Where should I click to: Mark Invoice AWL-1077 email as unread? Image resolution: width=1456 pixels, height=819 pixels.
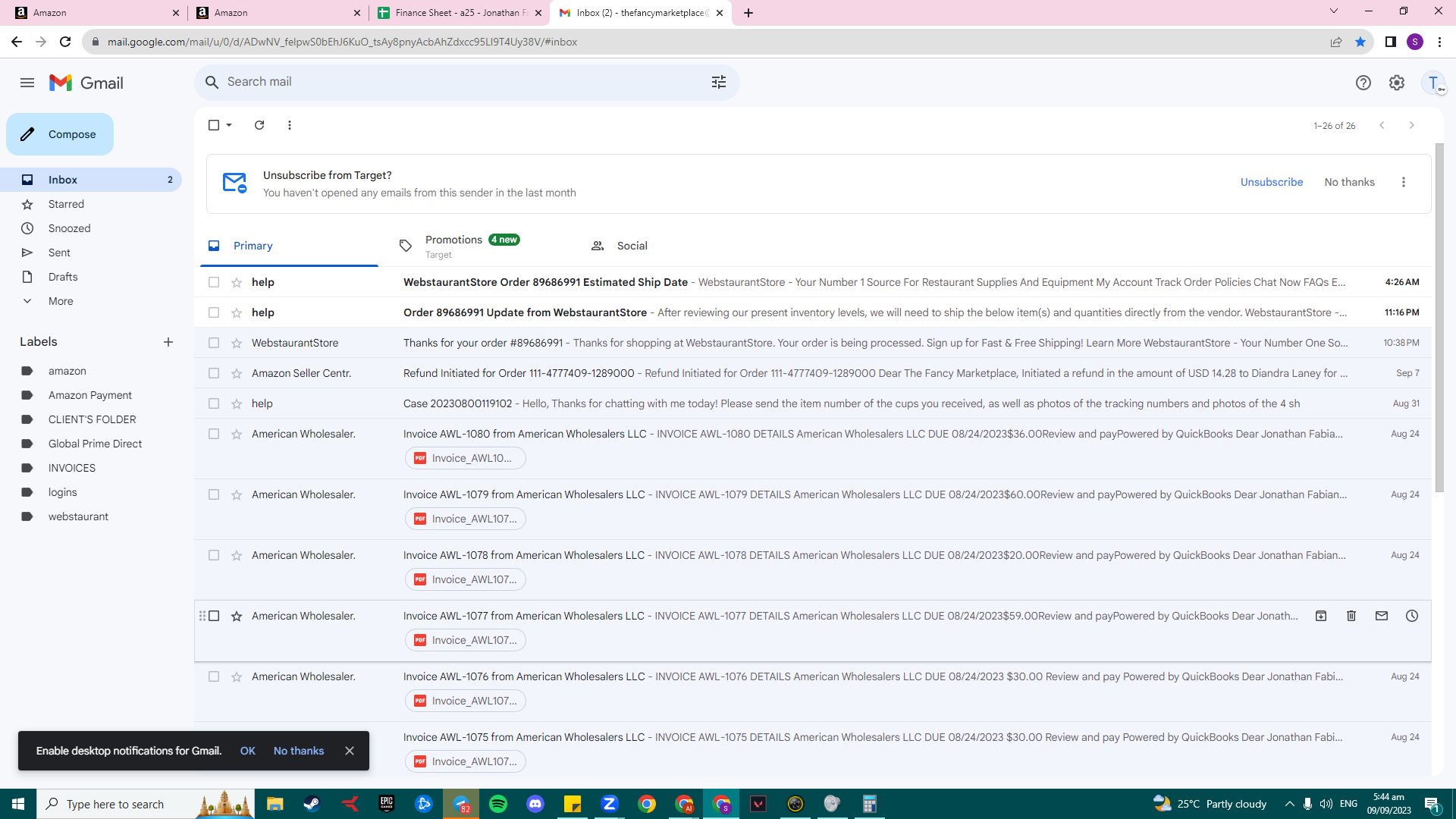coord(1382,616)
